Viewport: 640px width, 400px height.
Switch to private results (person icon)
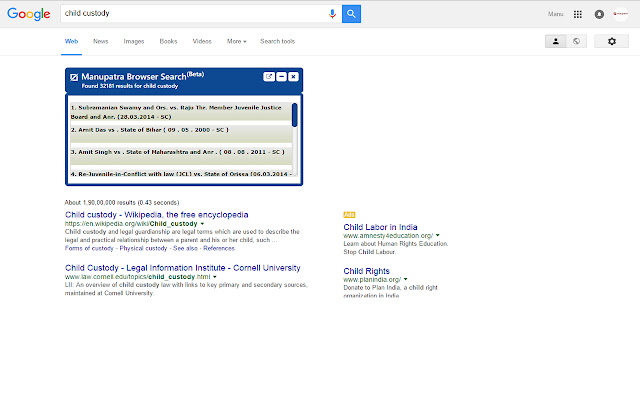coord(558,41)
